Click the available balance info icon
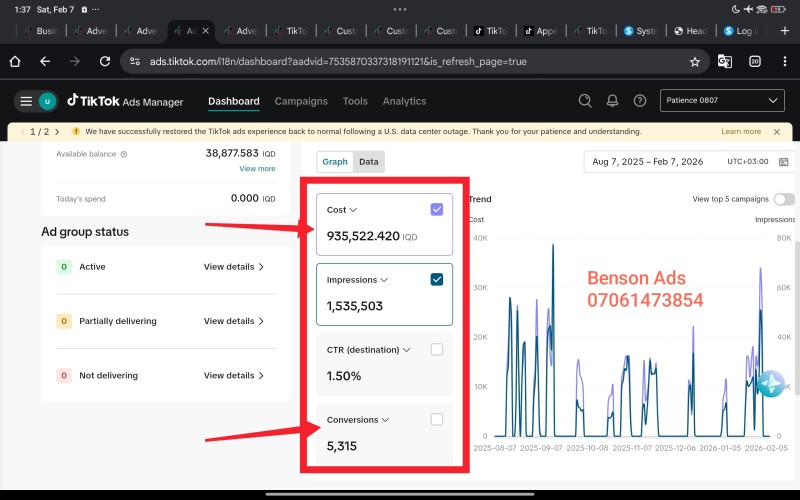800x500 pixels. click(x=123, y=154)
